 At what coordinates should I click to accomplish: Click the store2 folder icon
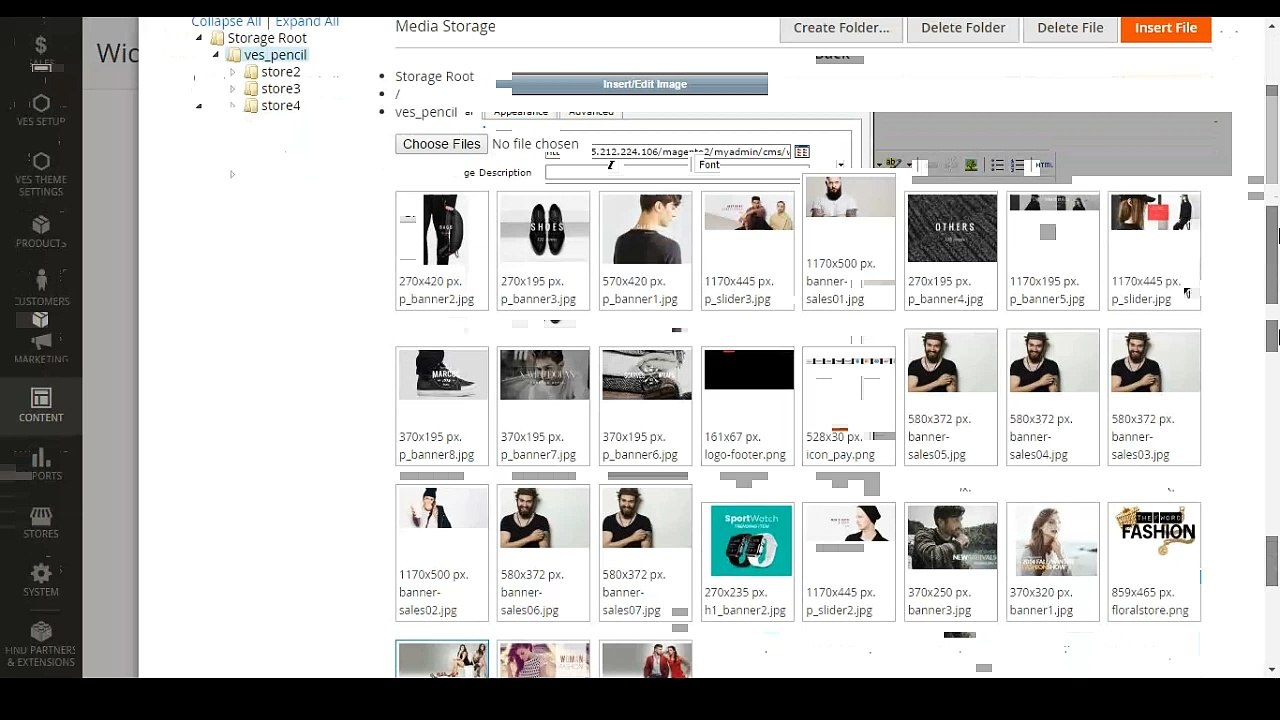251,72
